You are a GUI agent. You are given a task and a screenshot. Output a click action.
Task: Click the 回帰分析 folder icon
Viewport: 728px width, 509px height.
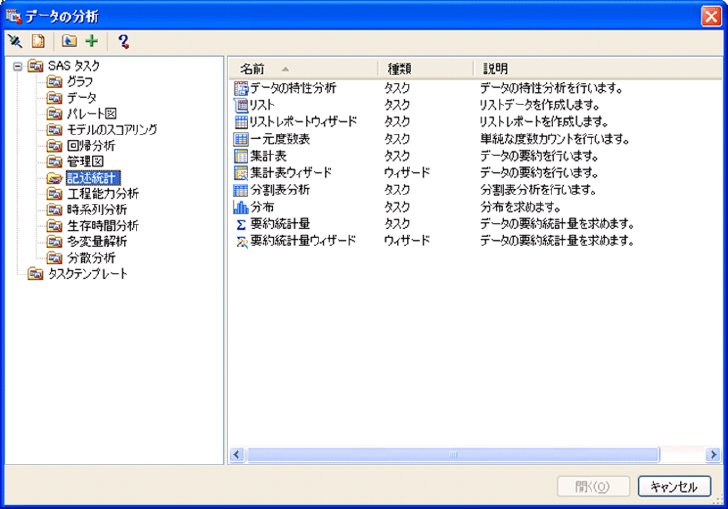54,146
